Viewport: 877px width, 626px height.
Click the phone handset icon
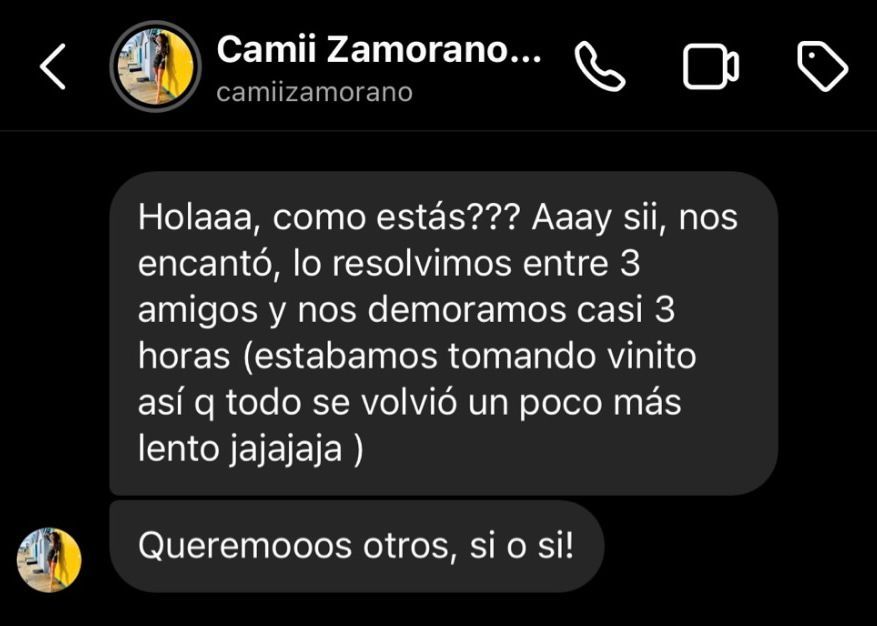[x=600, y=67]
